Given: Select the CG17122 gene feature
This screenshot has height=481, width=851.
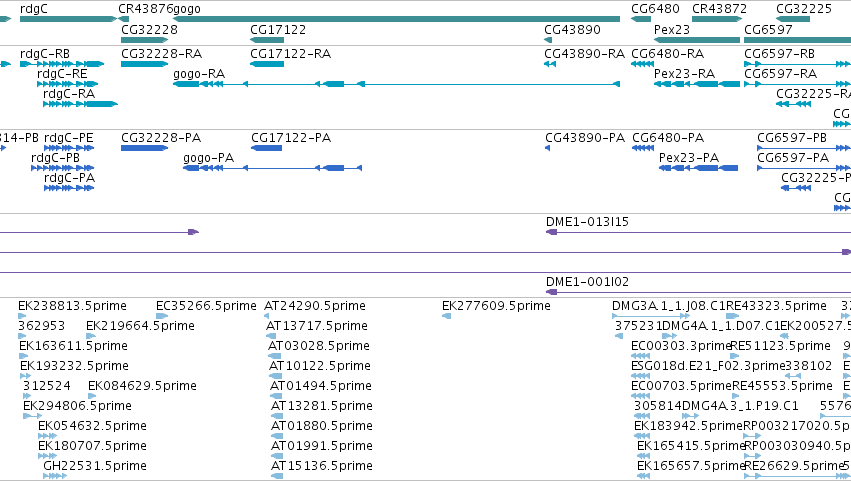Looking at the screenshot, I should coord(267,40).
